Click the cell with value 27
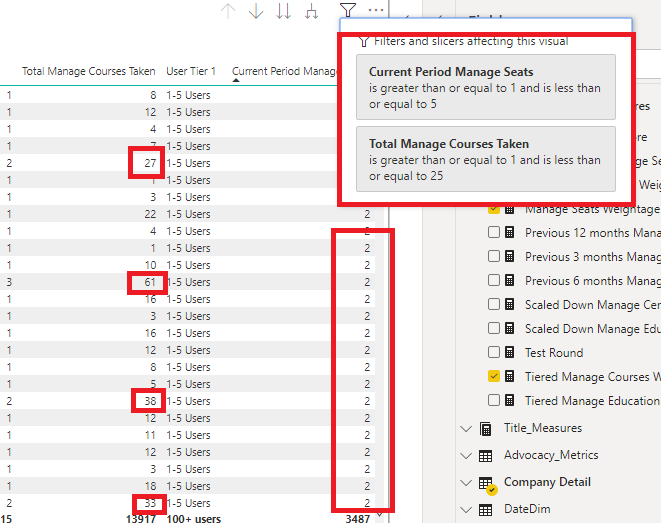 tap(150, 163)
